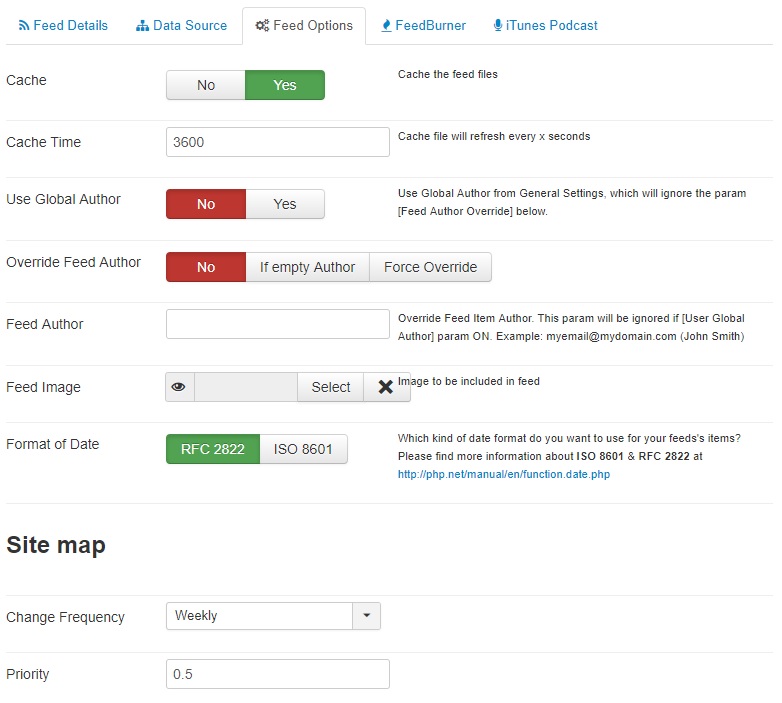This screenshot has height=703, width=782.
Task: Click the Site map heading
Action: tap(56, 545)
